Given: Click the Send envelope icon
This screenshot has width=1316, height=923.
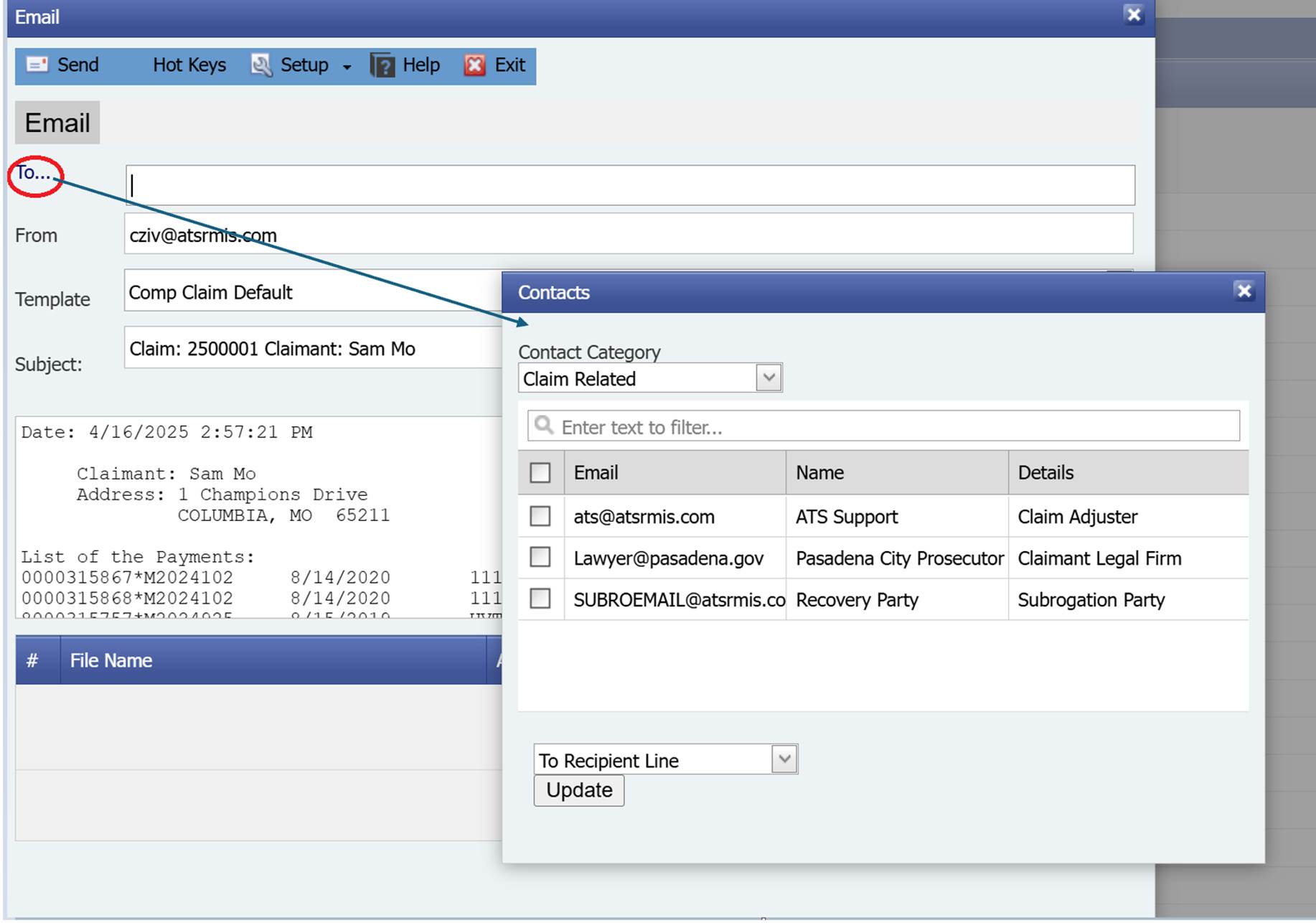Looking at the screenshot, I should (x=37, y=65).
